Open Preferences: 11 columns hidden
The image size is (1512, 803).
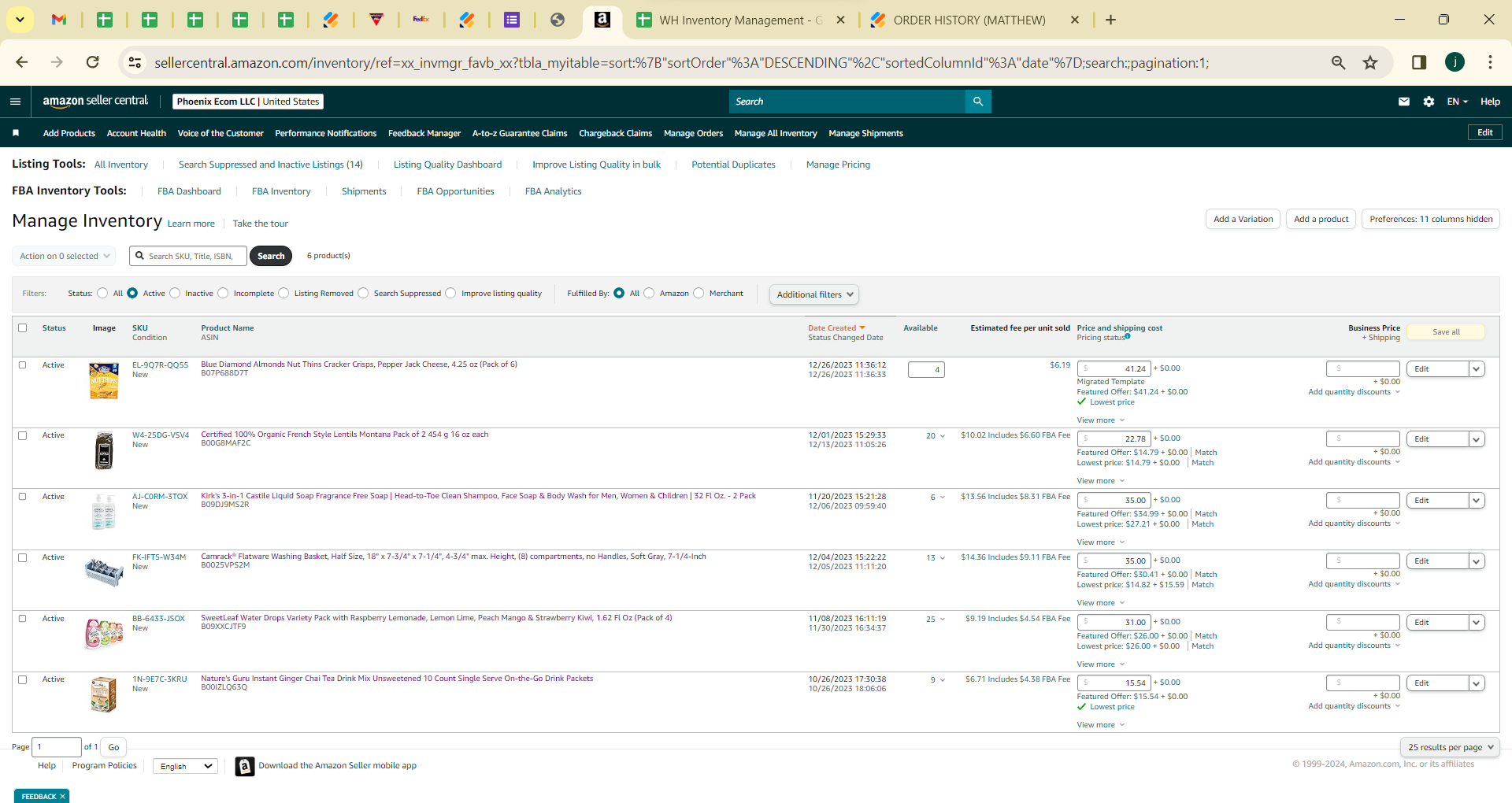click(1431, 219)
